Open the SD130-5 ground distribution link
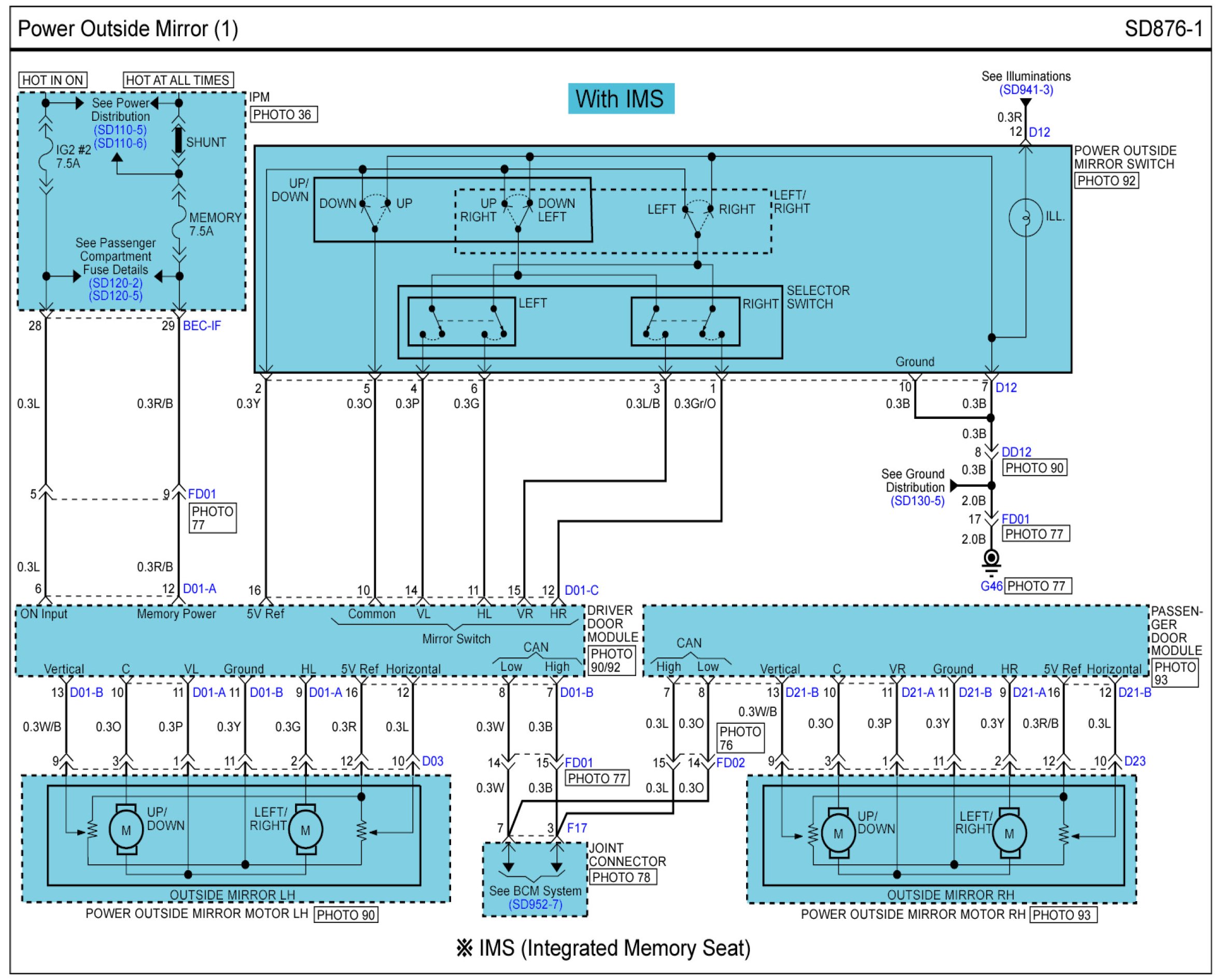Screen dimensions: 1221x980 pyautogui.click(x=918, y=501)
